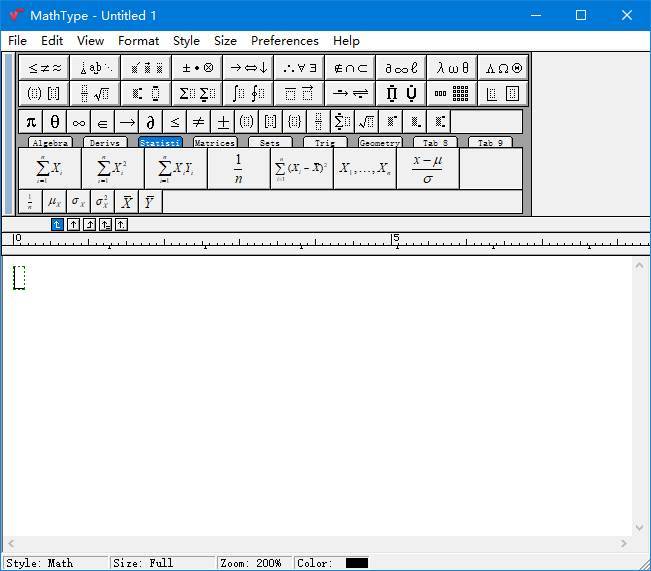Switch to the Sets tab
651x571 pixels.
tap(270, 142)
